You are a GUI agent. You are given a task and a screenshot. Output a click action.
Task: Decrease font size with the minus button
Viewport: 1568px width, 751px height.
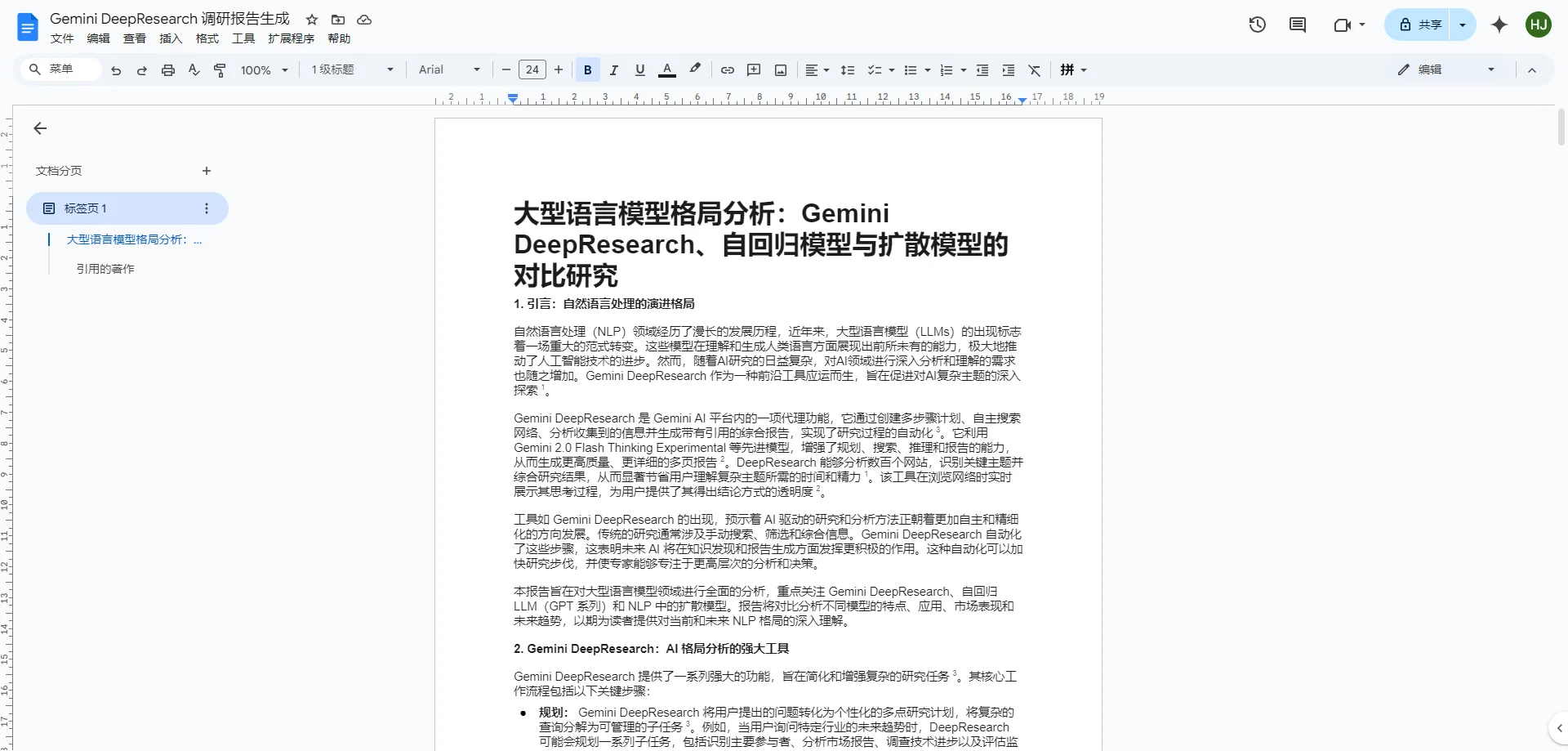(x=506, y=70)
